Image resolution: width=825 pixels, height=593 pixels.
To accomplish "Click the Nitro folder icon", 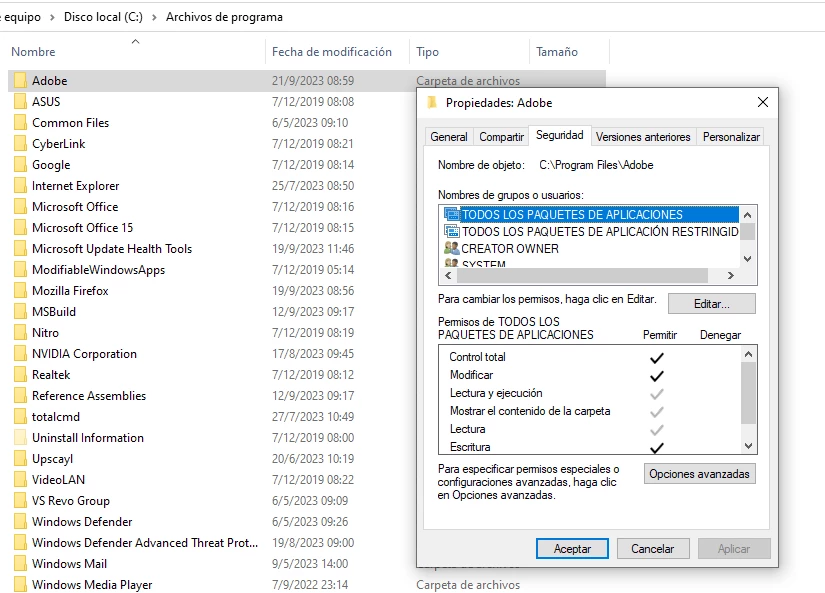I will (x=20, y=333).
